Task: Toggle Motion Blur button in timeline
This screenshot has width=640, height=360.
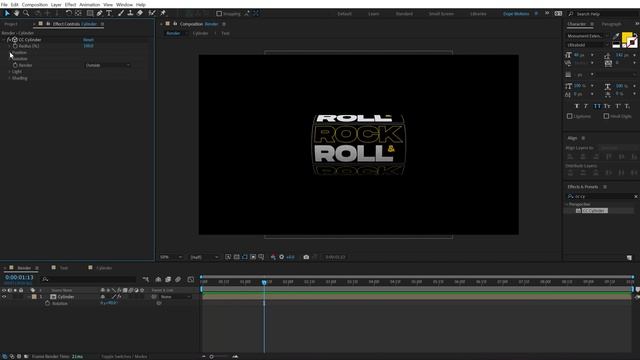Action: click(178, 280)
